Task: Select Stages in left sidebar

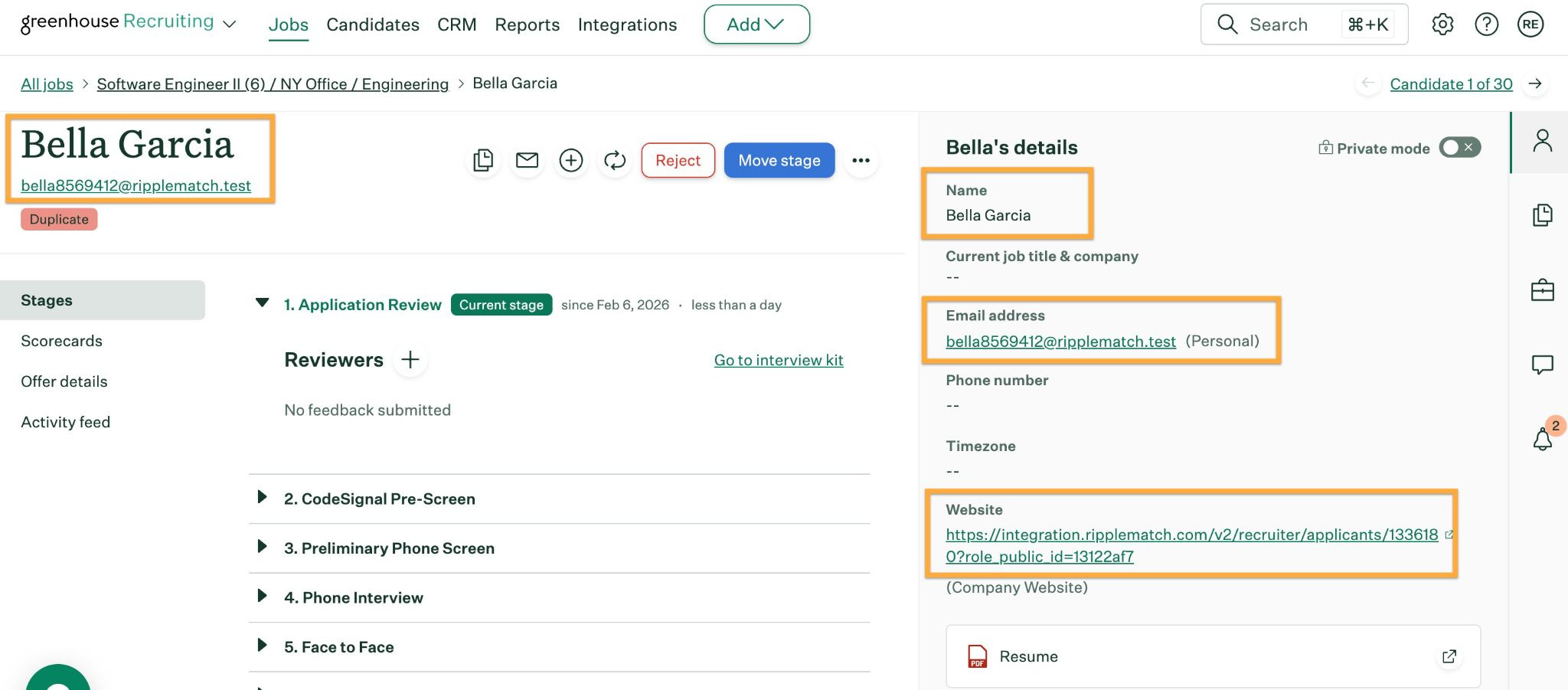Action: tap(103, 300)
